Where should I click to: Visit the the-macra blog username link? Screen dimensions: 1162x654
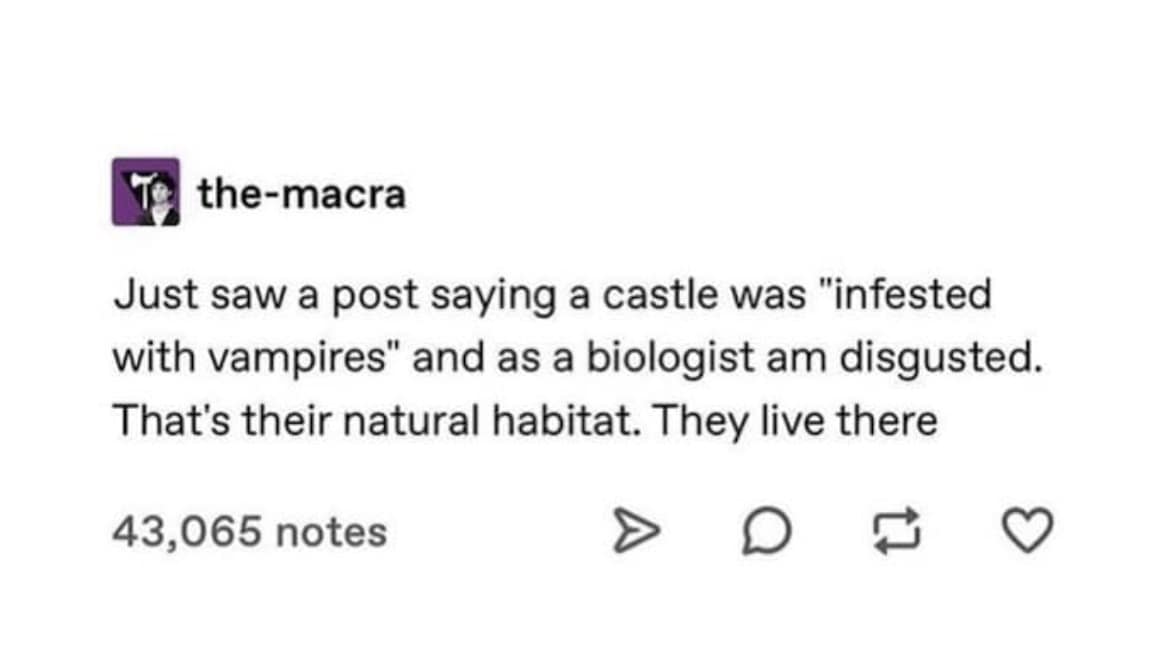tap(301, 193)
